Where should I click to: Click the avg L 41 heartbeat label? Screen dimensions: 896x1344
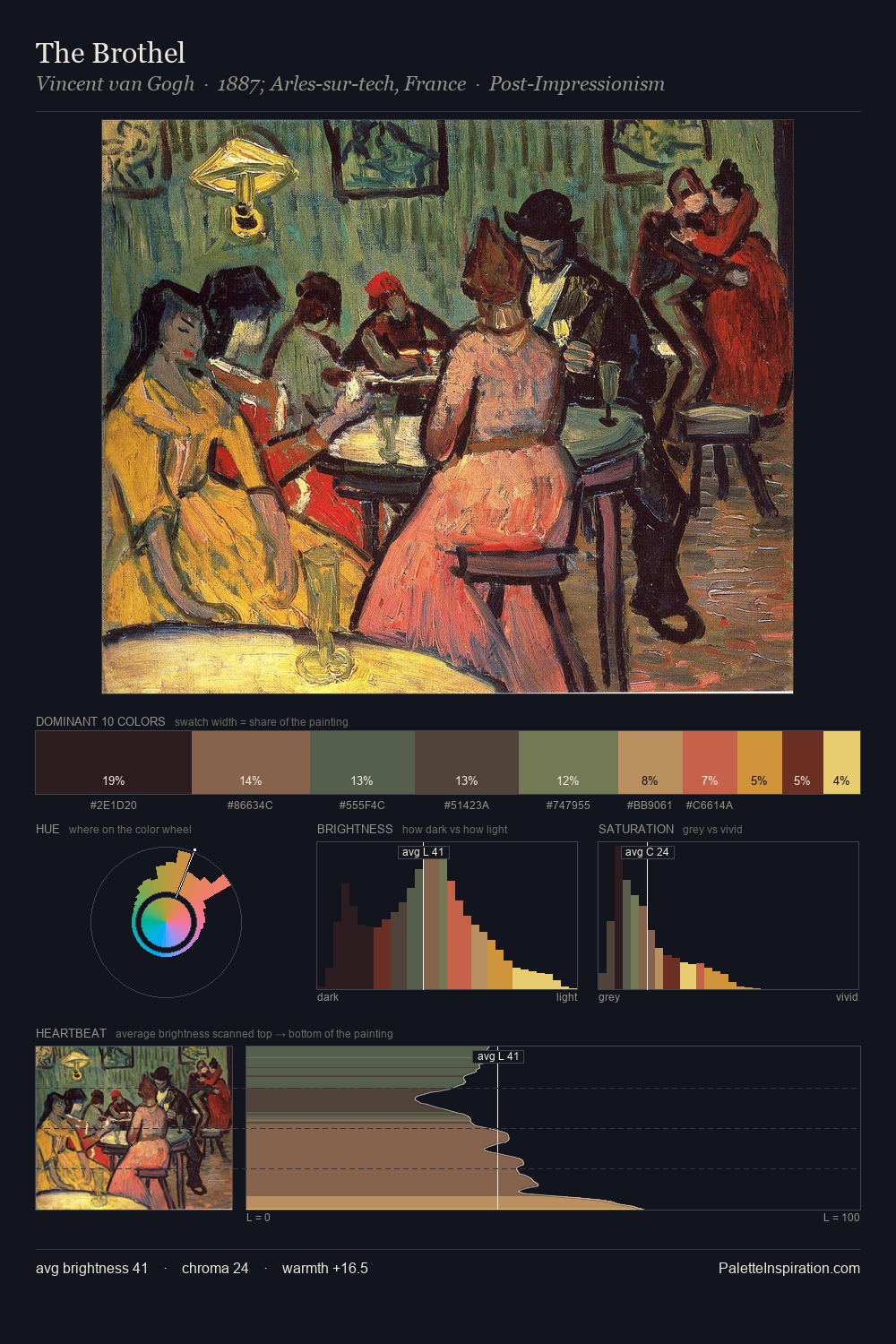(498, 1056)
